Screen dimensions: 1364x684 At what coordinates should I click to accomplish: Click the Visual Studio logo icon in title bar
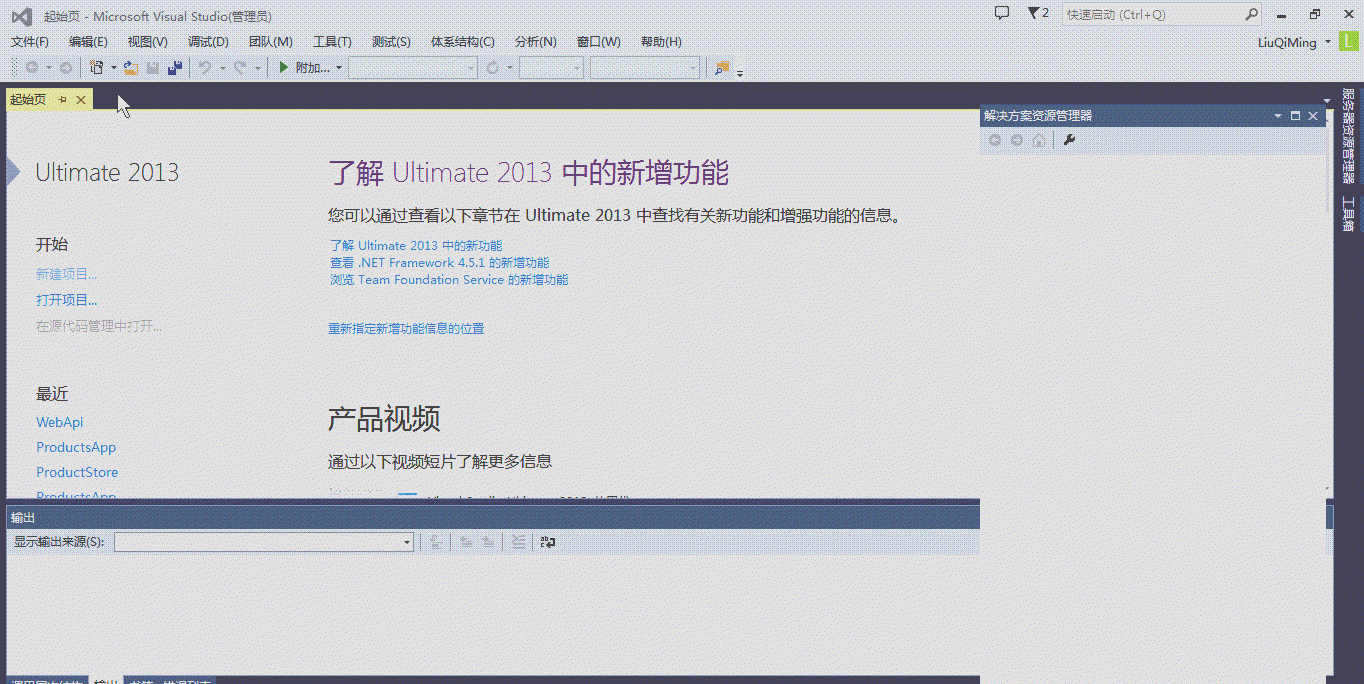(x=21, y=16)
